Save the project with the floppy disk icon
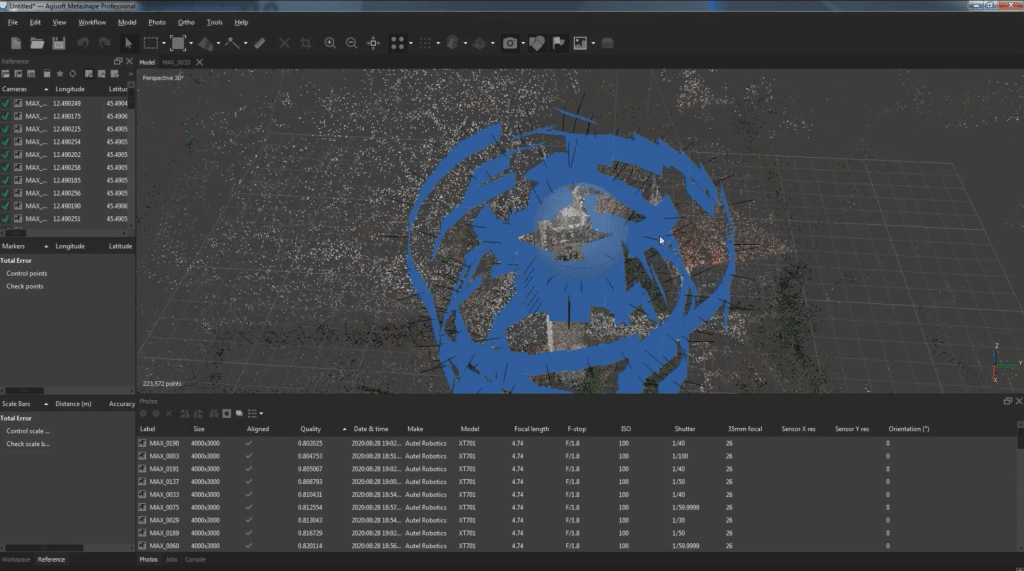 pos(59,43)
